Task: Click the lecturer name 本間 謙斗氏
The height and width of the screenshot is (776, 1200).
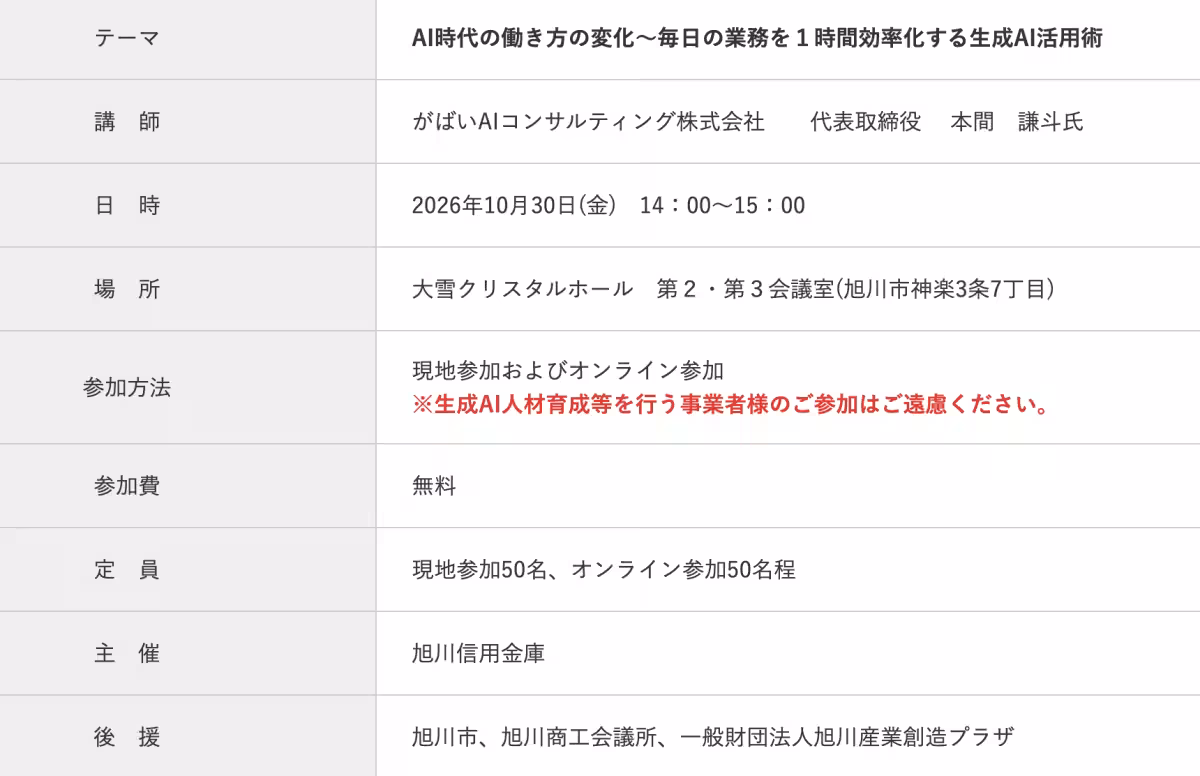Action: [1017, 122]
